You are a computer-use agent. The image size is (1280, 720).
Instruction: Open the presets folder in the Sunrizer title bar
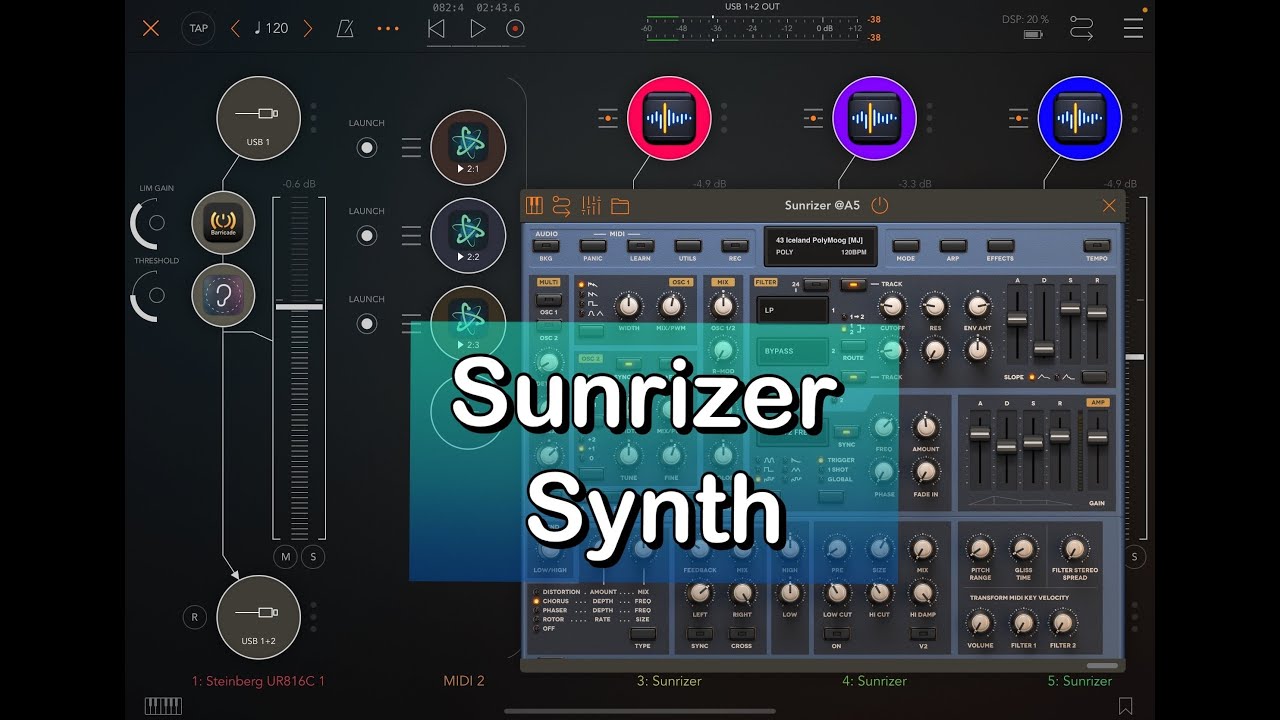pyautogui.click(x=620, y=206)
